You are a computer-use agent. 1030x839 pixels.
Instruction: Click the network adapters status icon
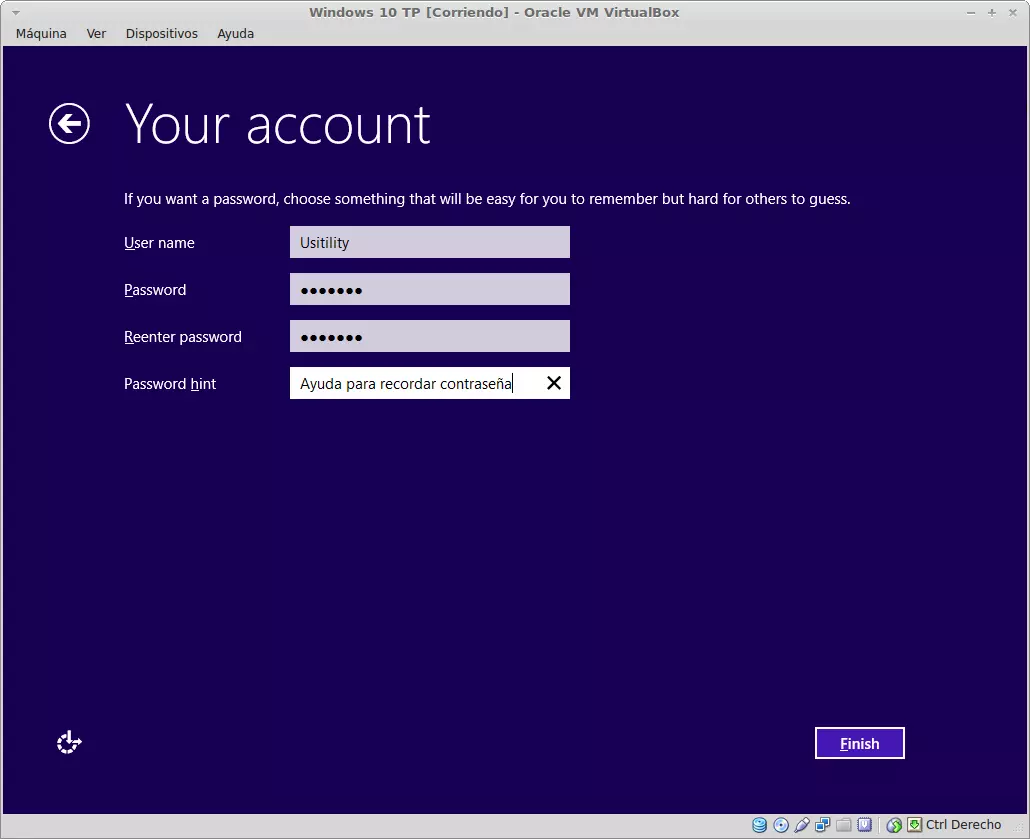pyautogui.click(x=823, y=825)
